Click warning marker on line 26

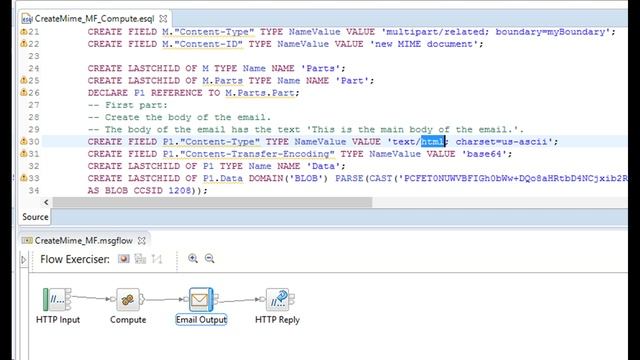click(24, 93)
